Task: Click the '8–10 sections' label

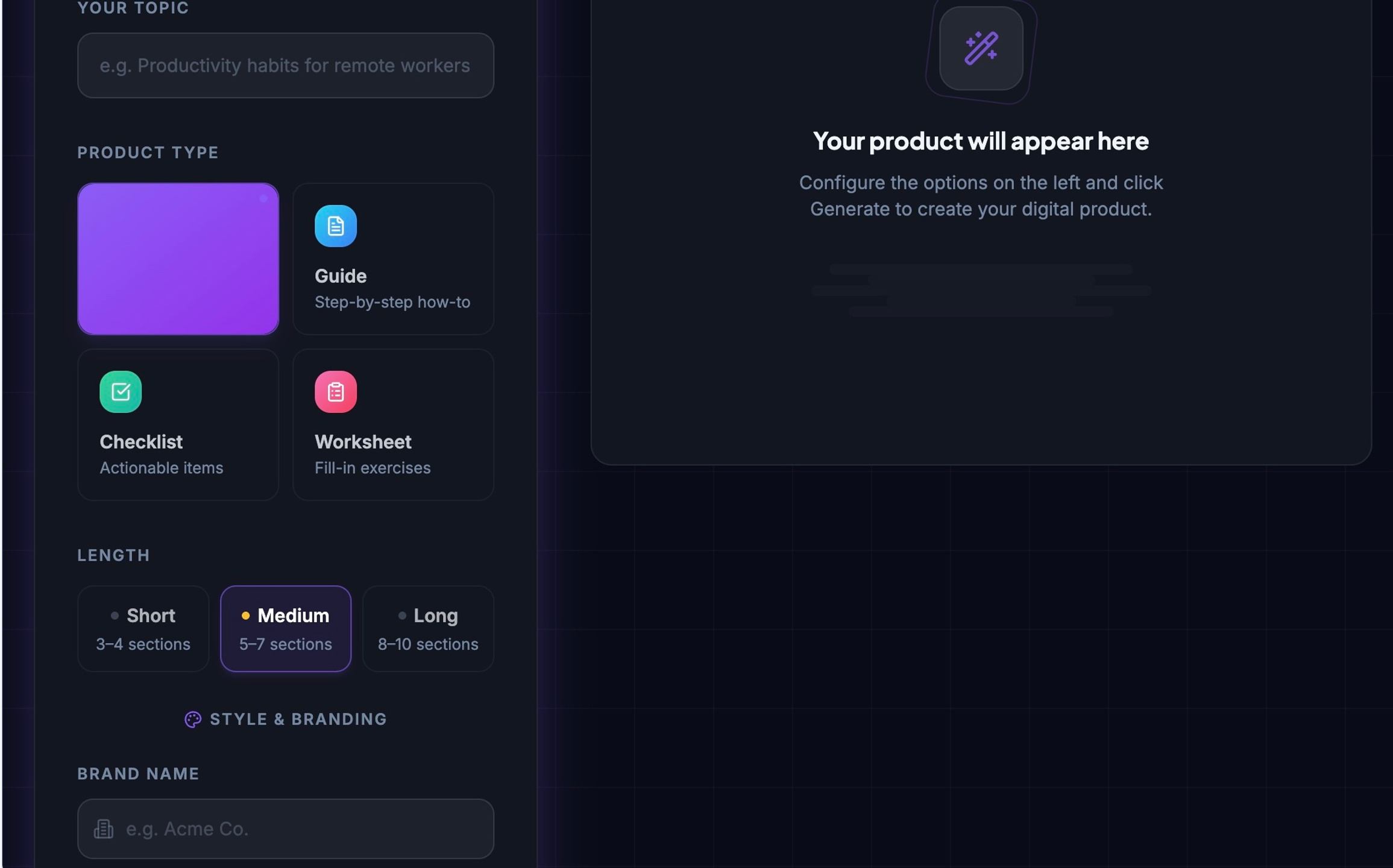Action: pos(428,644)
